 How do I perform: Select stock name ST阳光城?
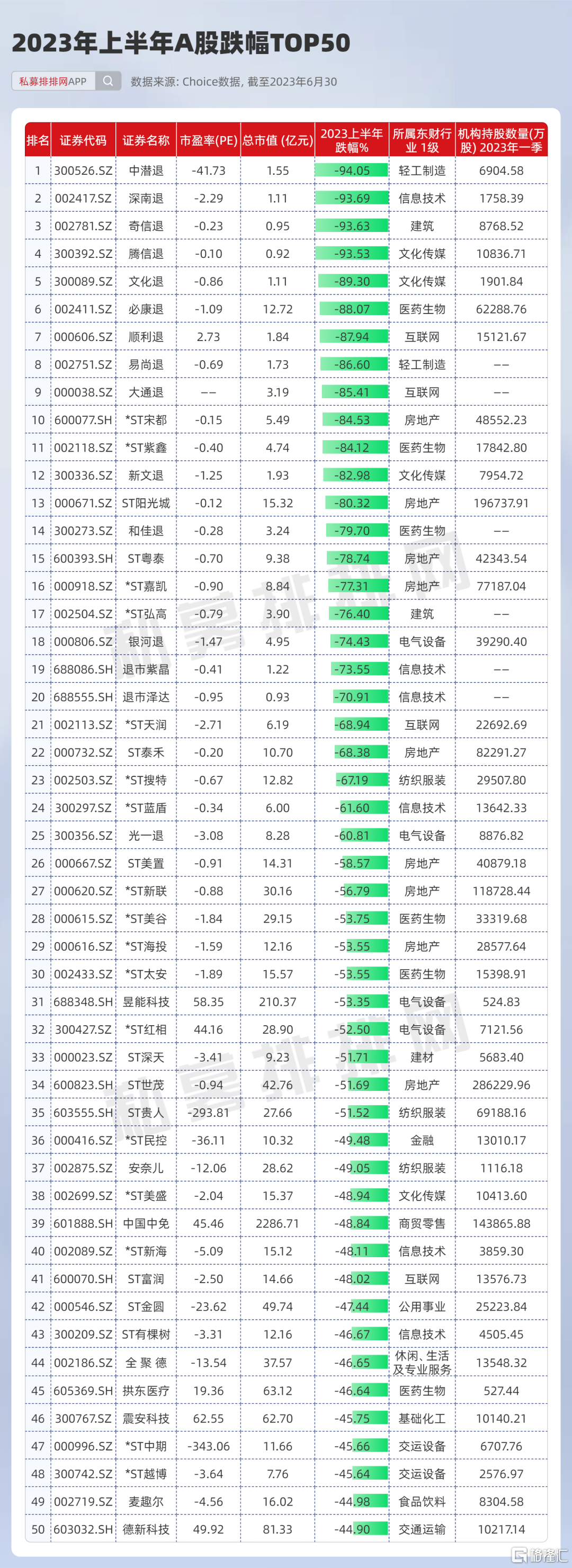[x=146, y=503]
